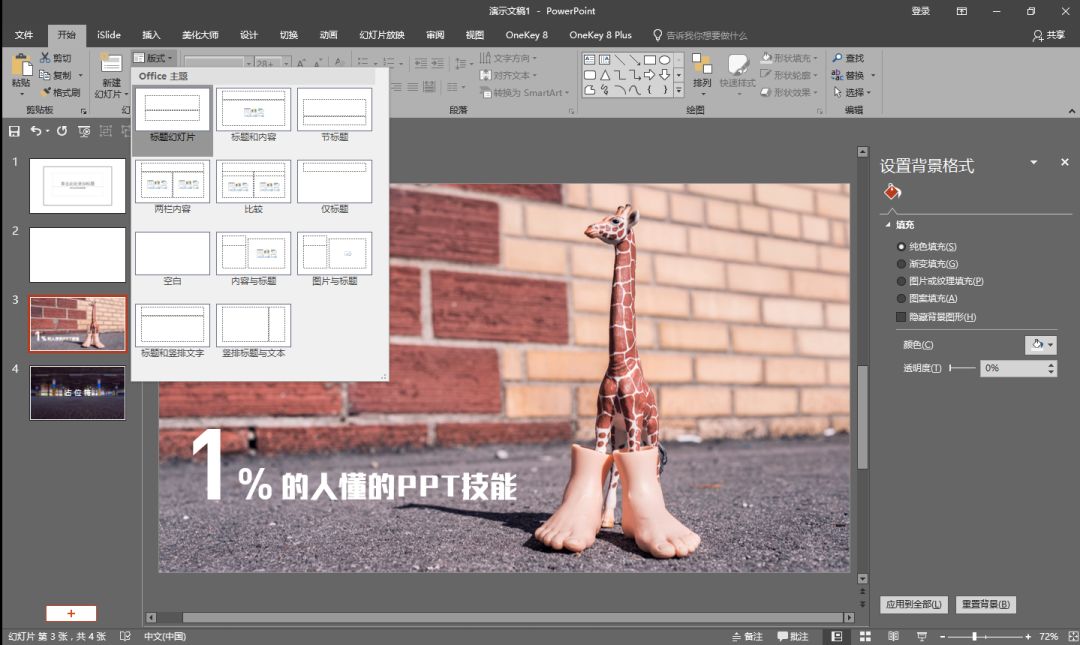This screenshot has width=1080, height=645.
Task: Select Picture or texture fill (图片或纹理填充) option
Action: (x=901, y=280)
